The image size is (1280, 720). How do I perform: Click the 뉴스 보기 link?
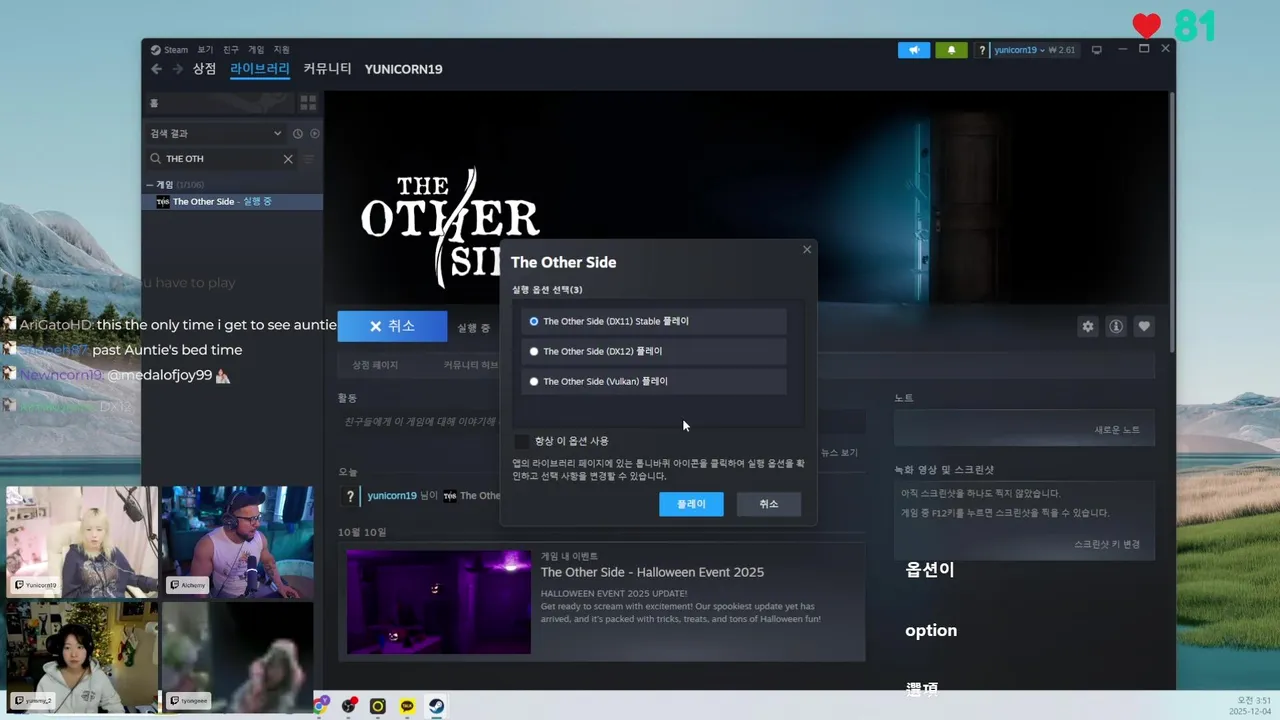coord(839,452)
